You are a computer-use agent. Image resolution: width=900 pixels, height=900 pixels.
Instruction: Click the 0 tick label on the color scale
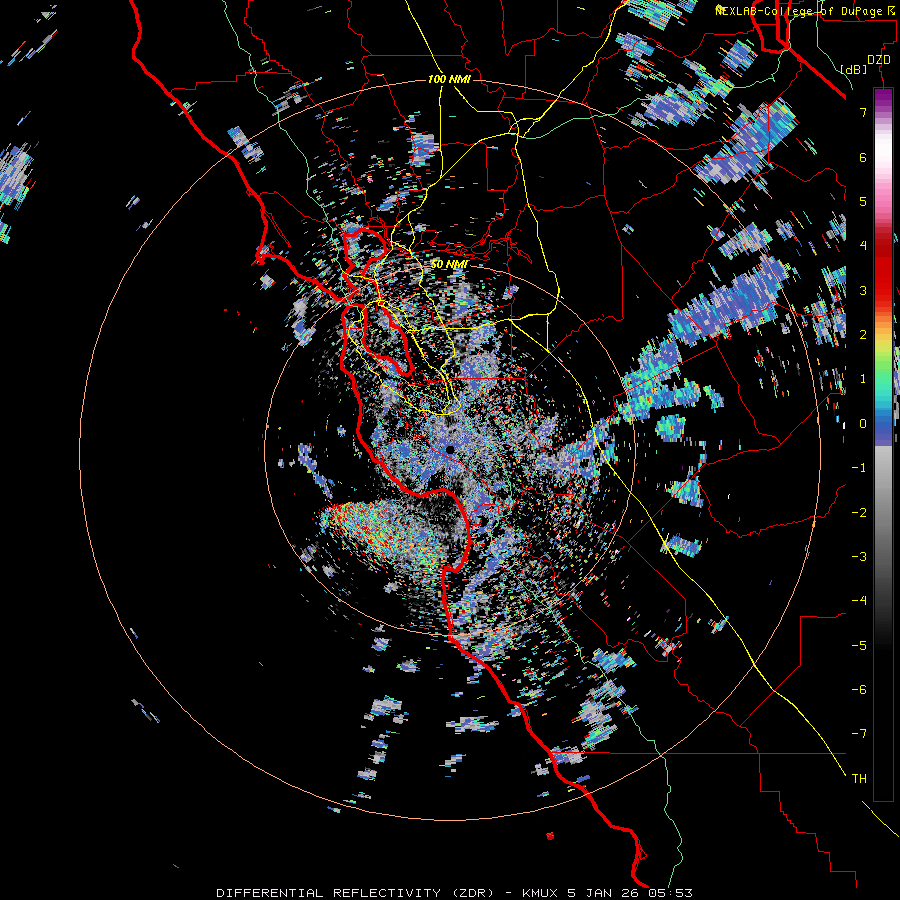point(863,424)
